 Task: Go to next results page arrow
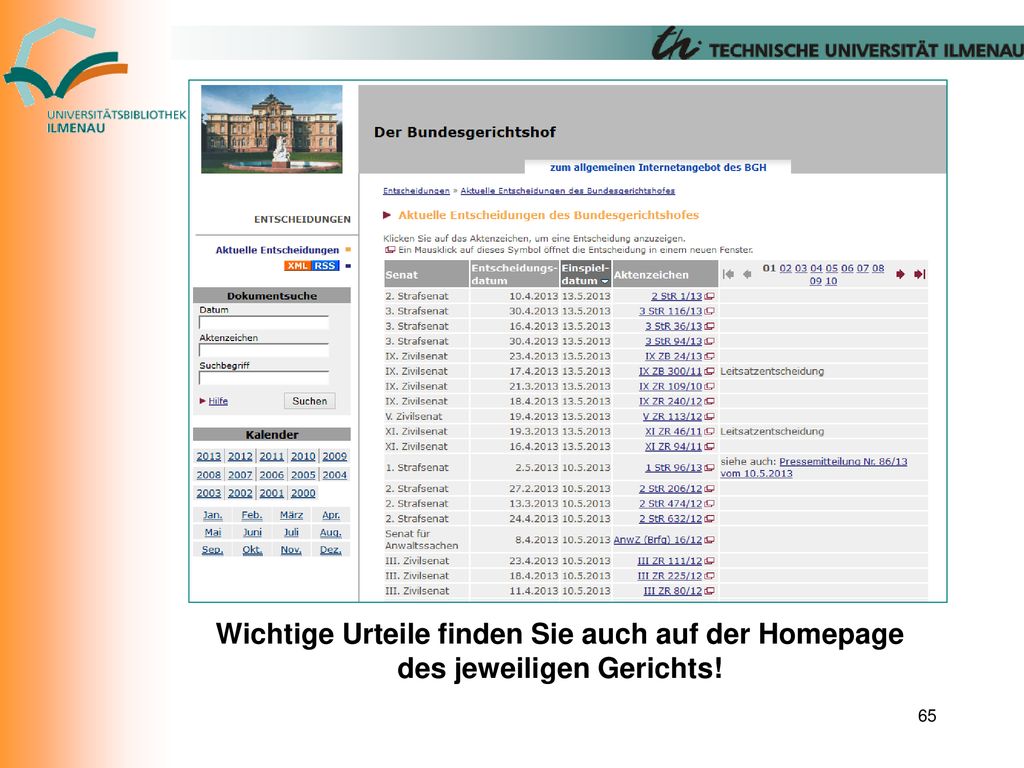pyautogui.click(x=901, y=274)
